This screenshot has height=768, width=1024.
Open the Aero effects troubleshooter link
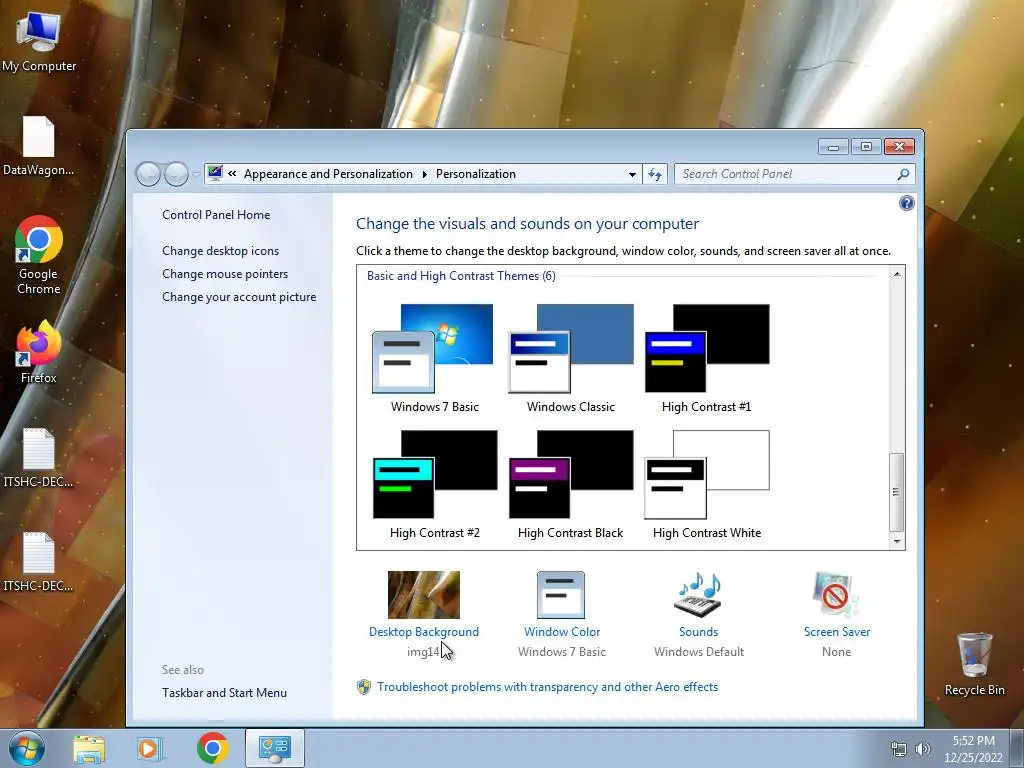547,686
